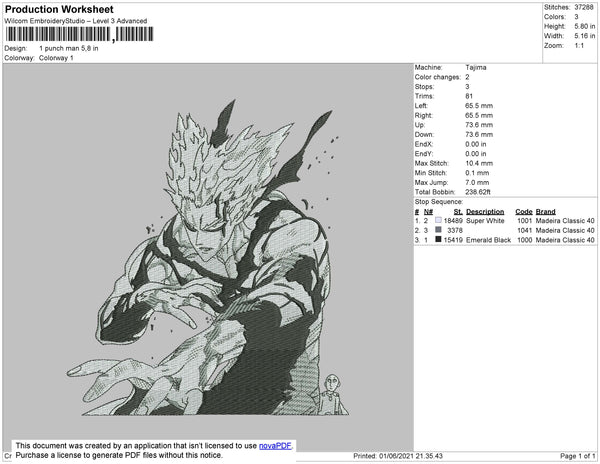
Task: Select the EndX value 0.00 in
Action: coord(476,144)
